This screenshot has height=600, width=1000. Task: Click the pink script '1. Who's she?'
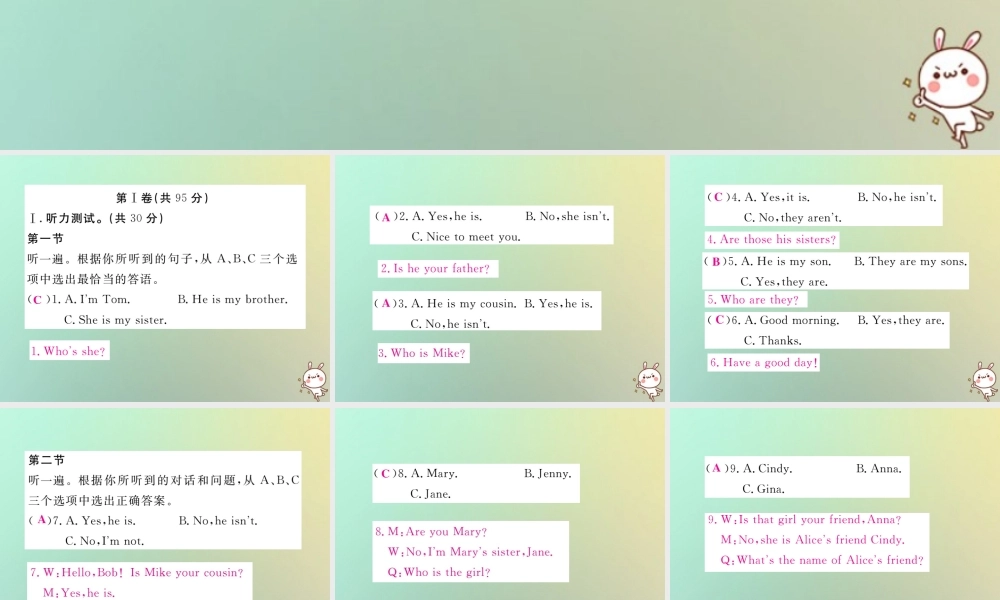(x=69, y=351)
